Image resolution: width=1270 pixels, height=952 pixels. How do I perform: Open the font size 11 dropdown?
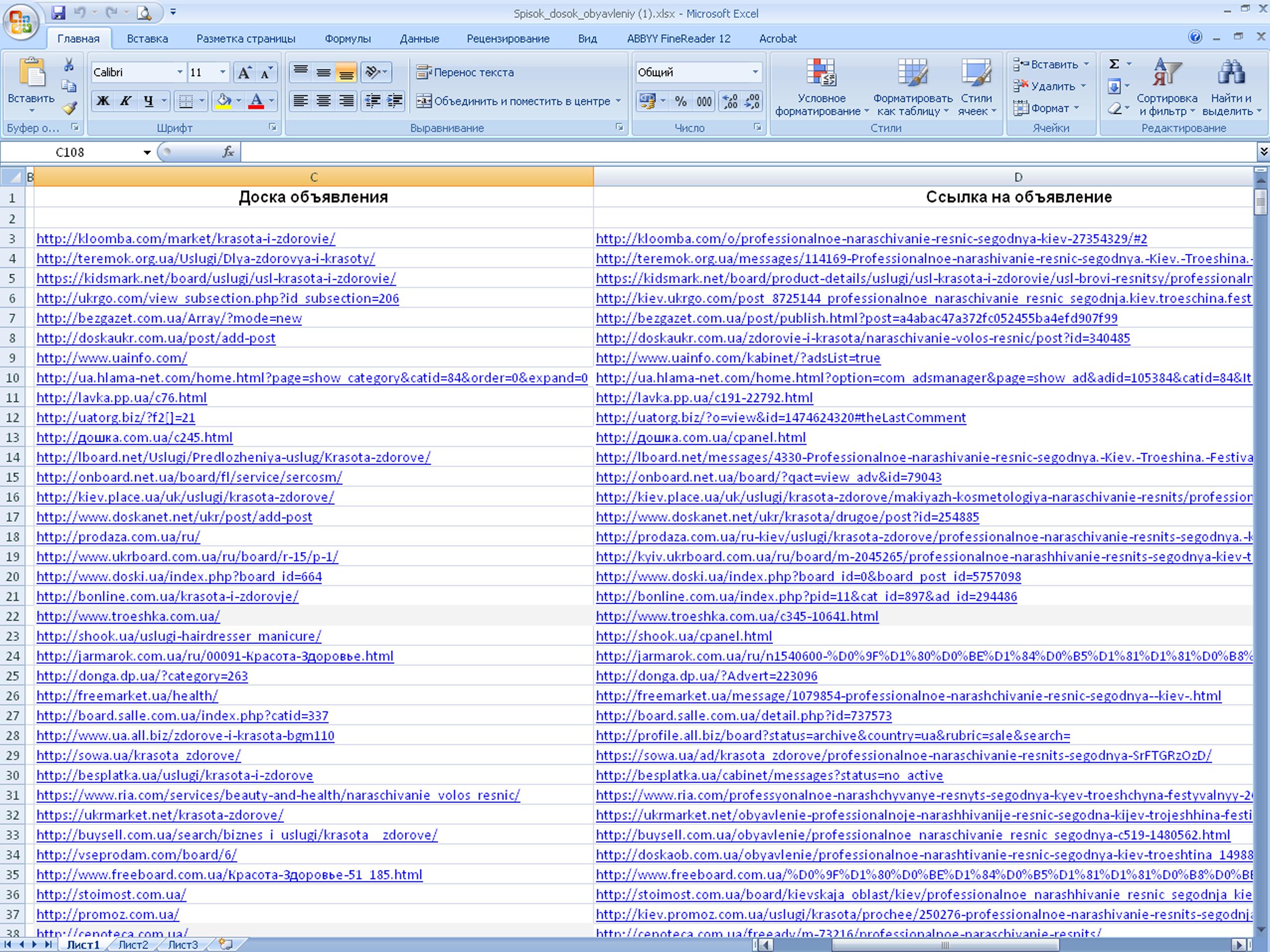tap(223, 73)
